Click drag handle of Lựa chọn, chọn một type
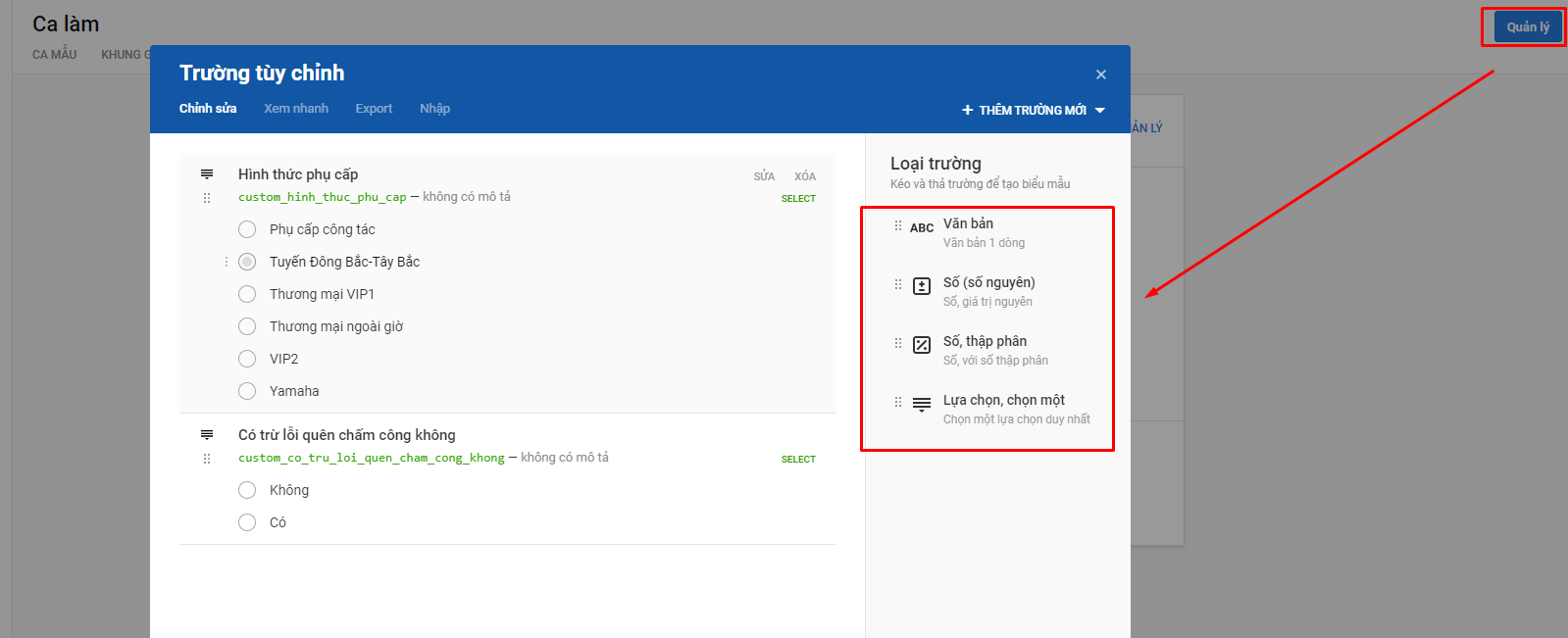 click(897, 402)
